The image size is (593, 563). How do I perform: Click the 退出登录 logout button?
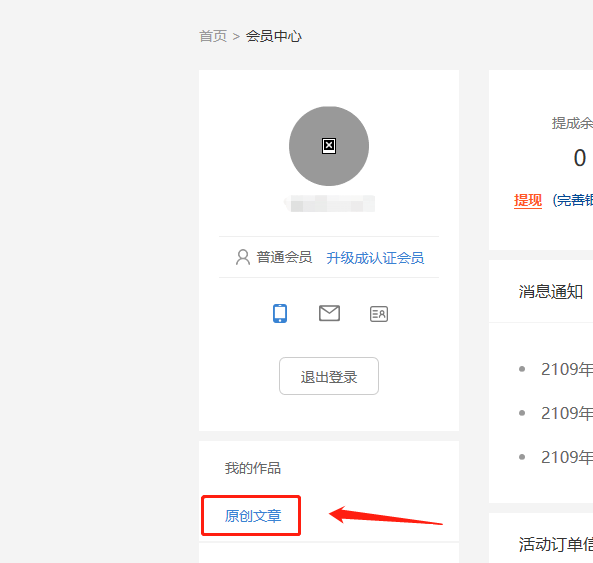tap(329, 376)
